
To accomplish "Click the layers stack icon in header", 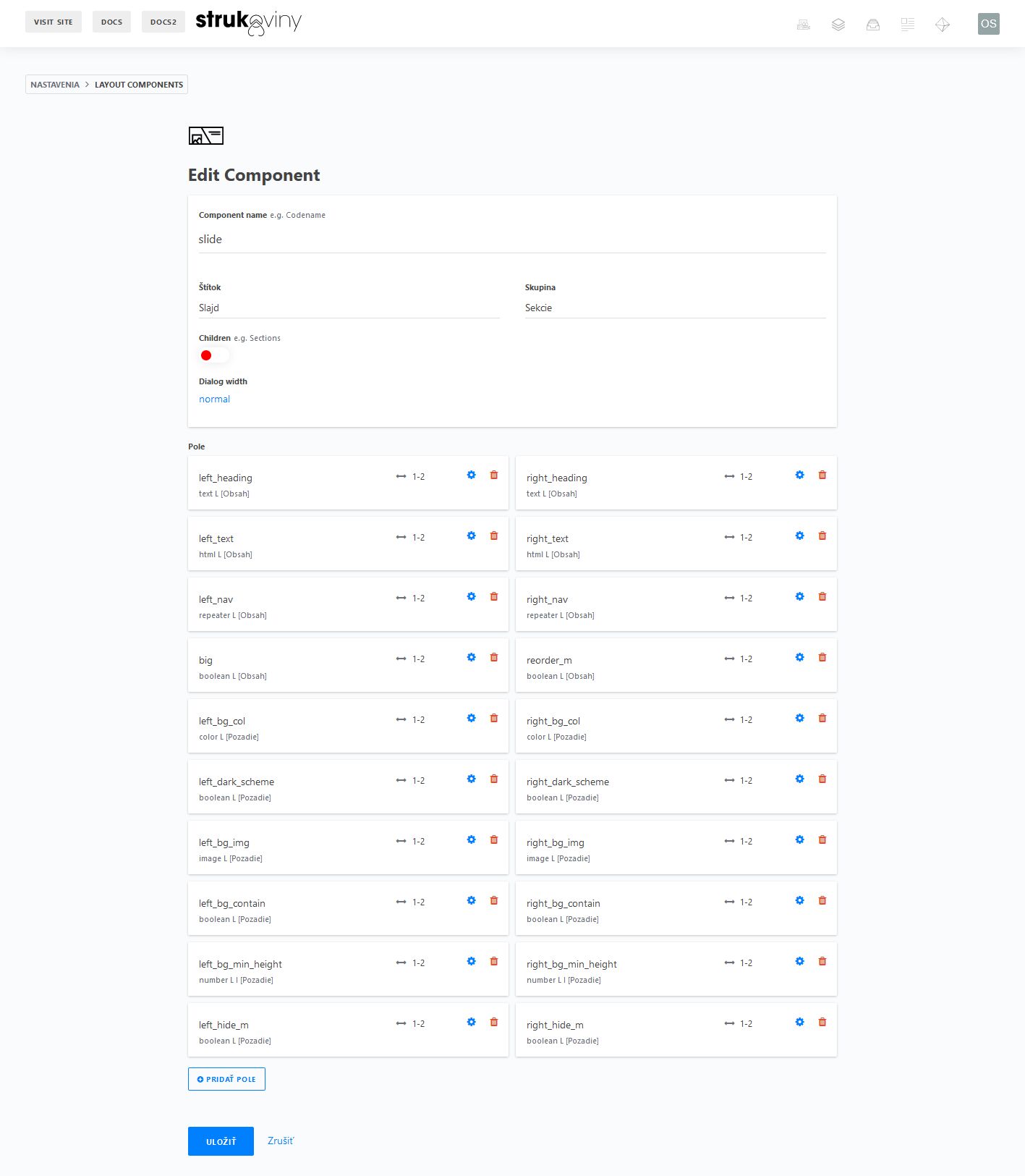I will click(838, 25).
